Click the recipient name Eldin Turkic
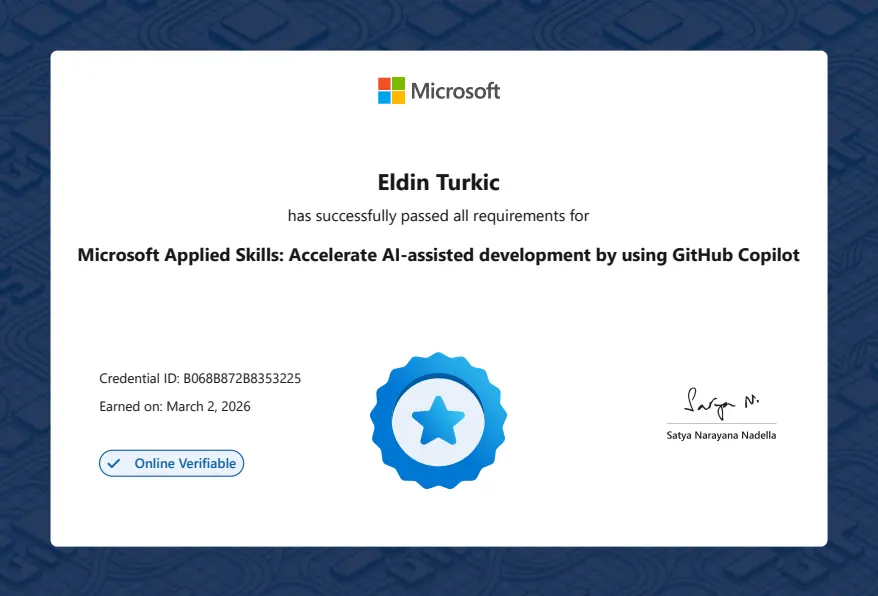Image resolution: width=878 pixels, height=596 pixels. click(x=438, y=183)
